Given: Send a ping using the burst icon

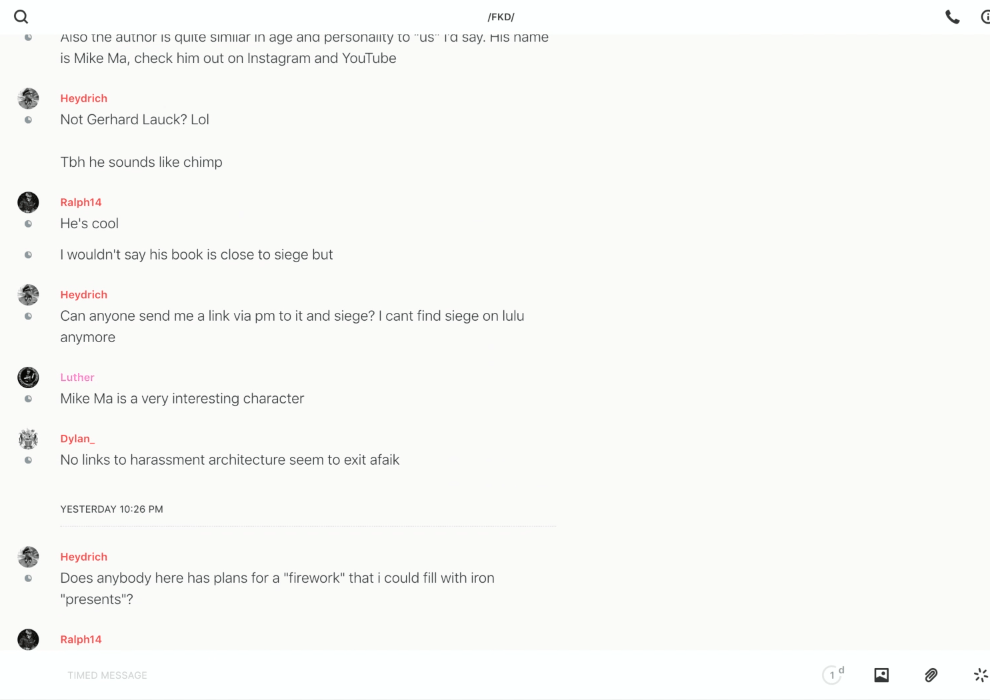Looking at the screenshot, I should [980, 675].
